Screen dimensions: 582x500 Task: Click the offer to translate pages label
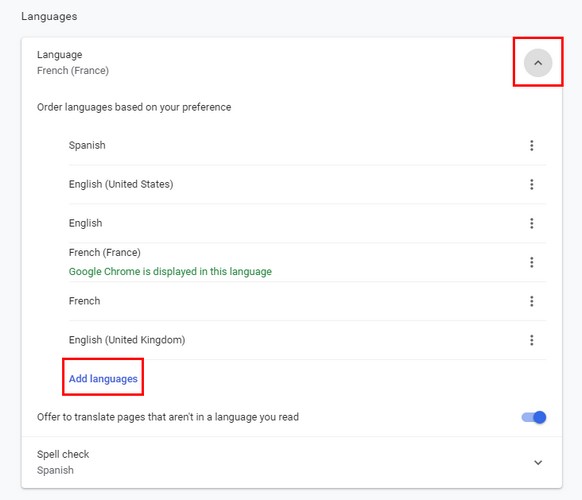168,417
